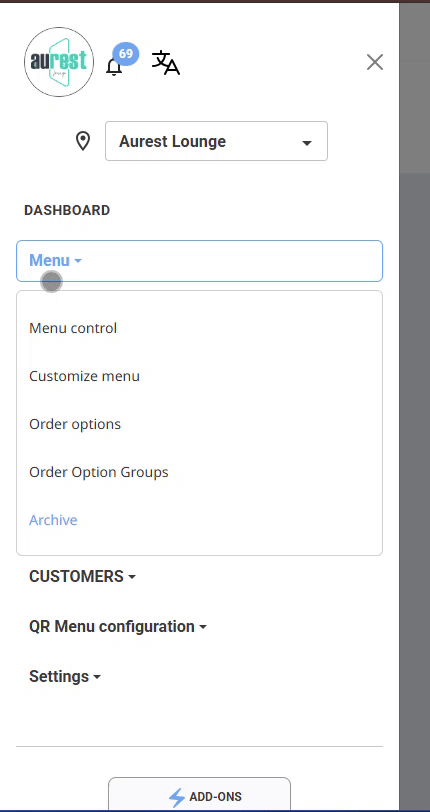
Task: Open Order options
Action: pos(75,424)
